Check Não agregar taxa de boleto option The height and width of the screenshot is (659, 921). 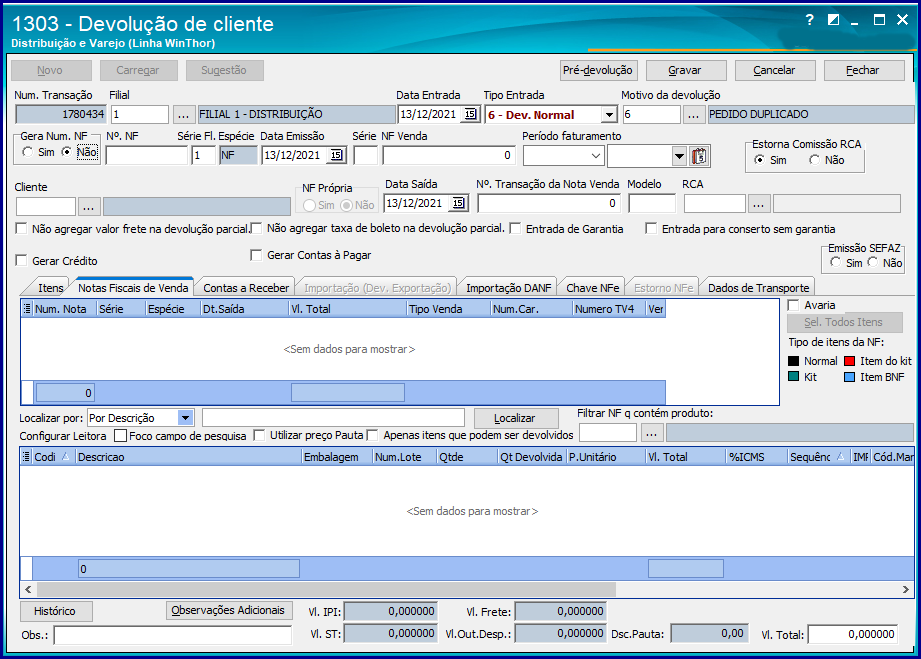257,228
